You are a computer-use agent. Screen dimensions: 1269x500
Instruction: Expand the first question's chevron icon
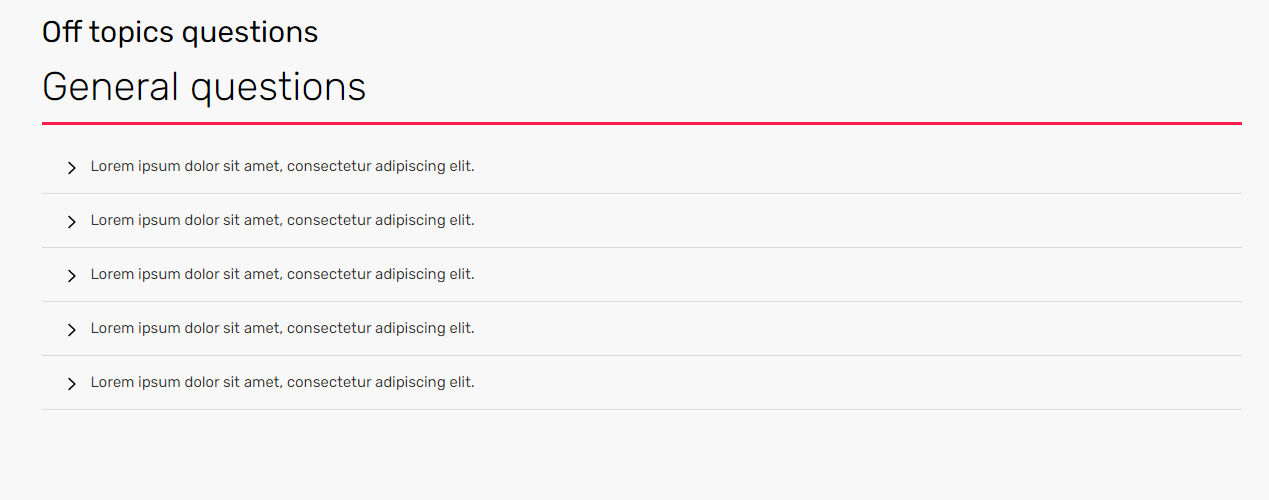coord(71,168)
